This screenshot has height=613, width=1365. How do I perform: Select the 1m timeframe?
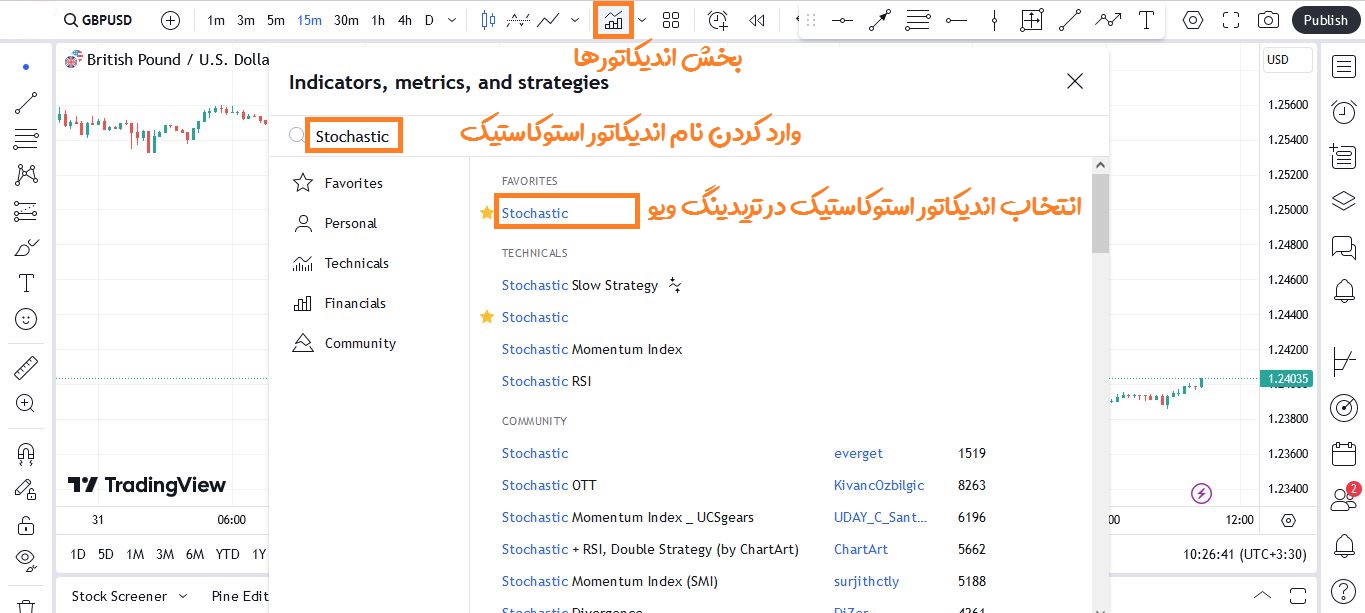click(x=216, y=20)
